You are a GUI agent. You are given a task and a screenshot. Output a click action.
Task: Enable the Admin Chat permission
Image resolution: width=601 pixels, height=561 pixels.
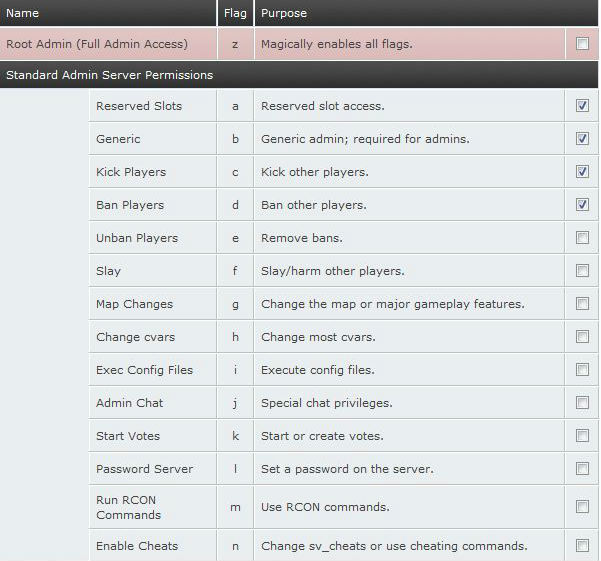[582, 403]
